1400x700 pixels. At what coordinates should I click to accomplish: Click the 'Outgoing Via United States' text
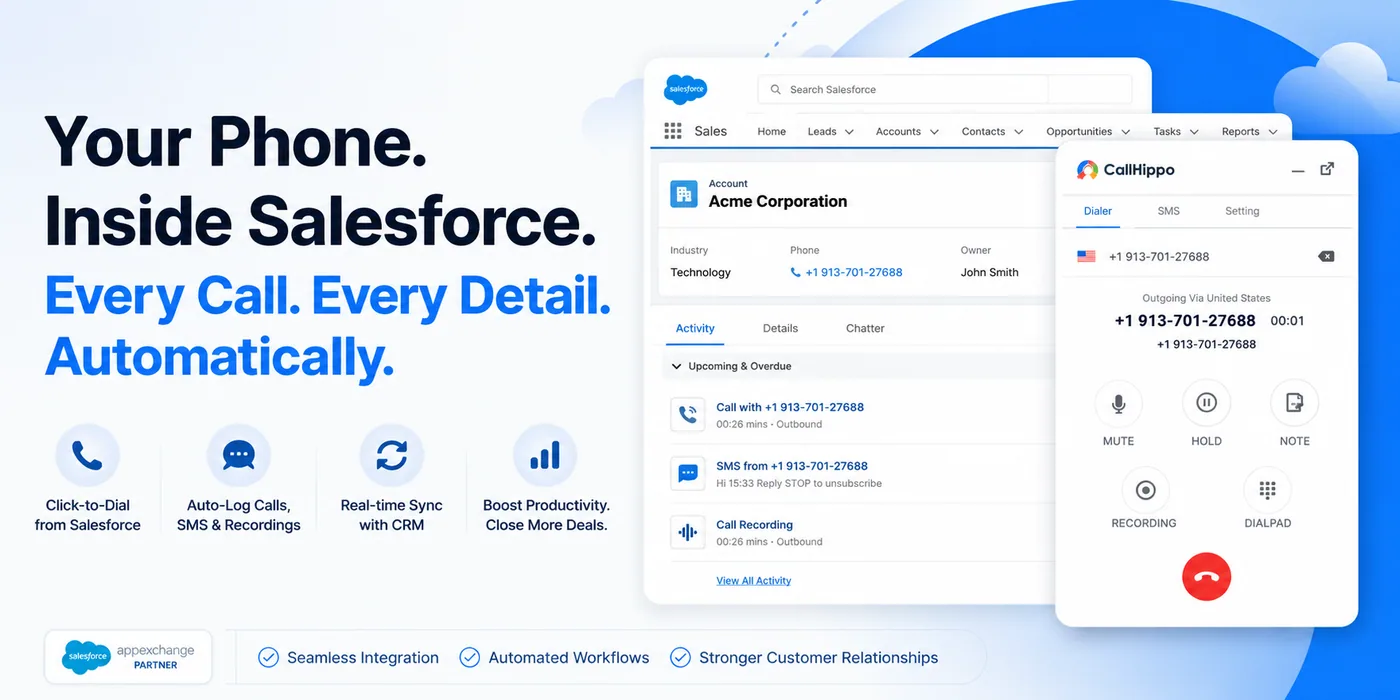tap(1206, 298)
